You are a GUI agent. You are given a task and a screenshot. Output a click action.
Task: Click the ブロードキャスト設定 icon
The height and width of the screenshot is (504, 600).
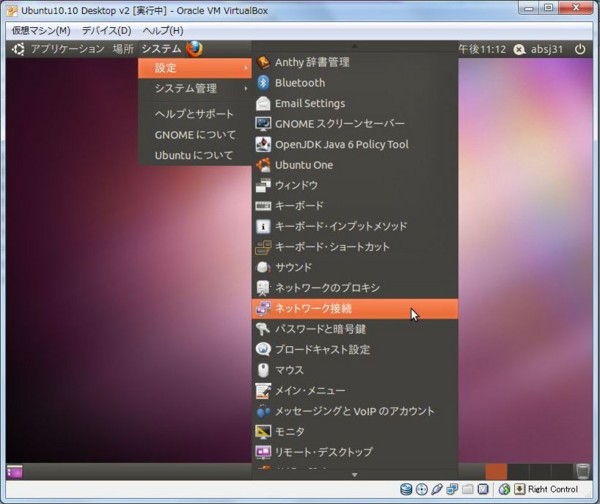tap(263, 349)
